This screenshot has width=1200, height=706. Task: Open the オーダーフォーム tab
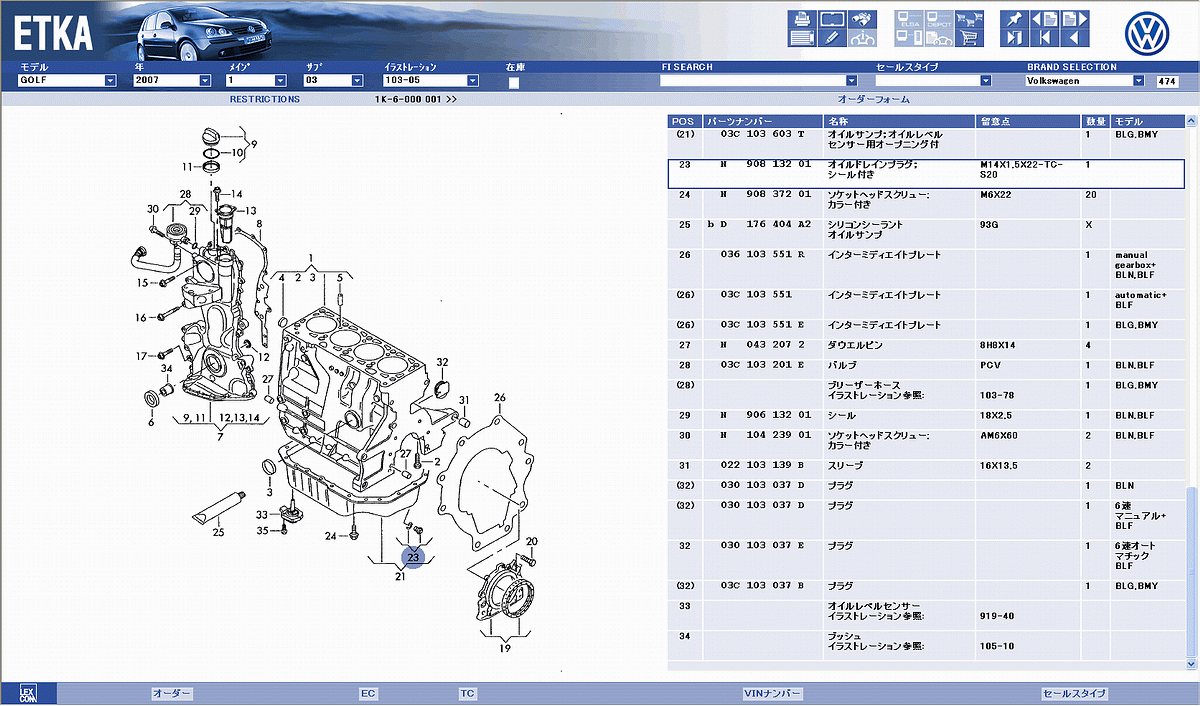pos(873,99)
